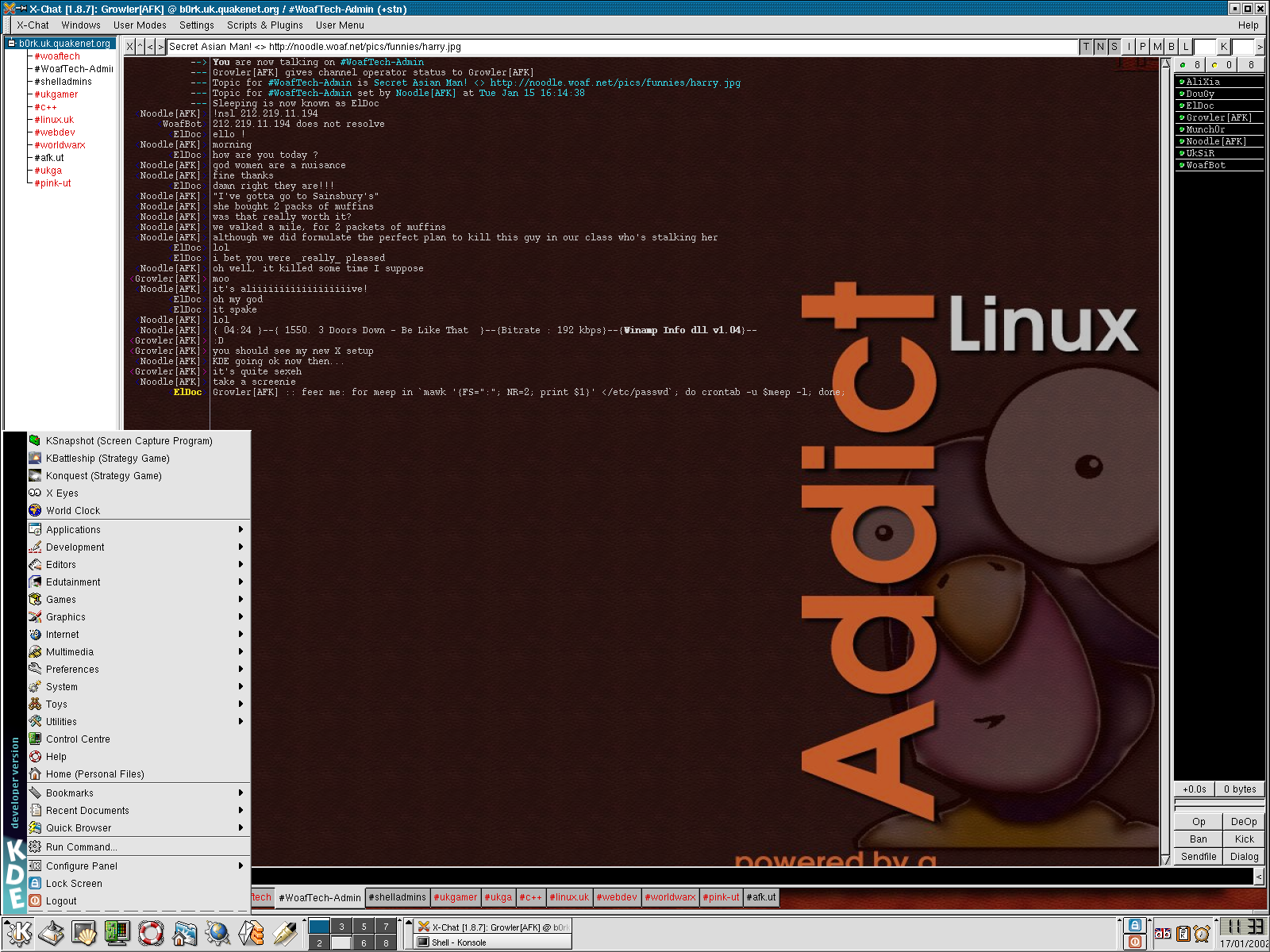Click the Op button
The width and height of the screenshot is (1270, 952).
[x=1199, y=822]
